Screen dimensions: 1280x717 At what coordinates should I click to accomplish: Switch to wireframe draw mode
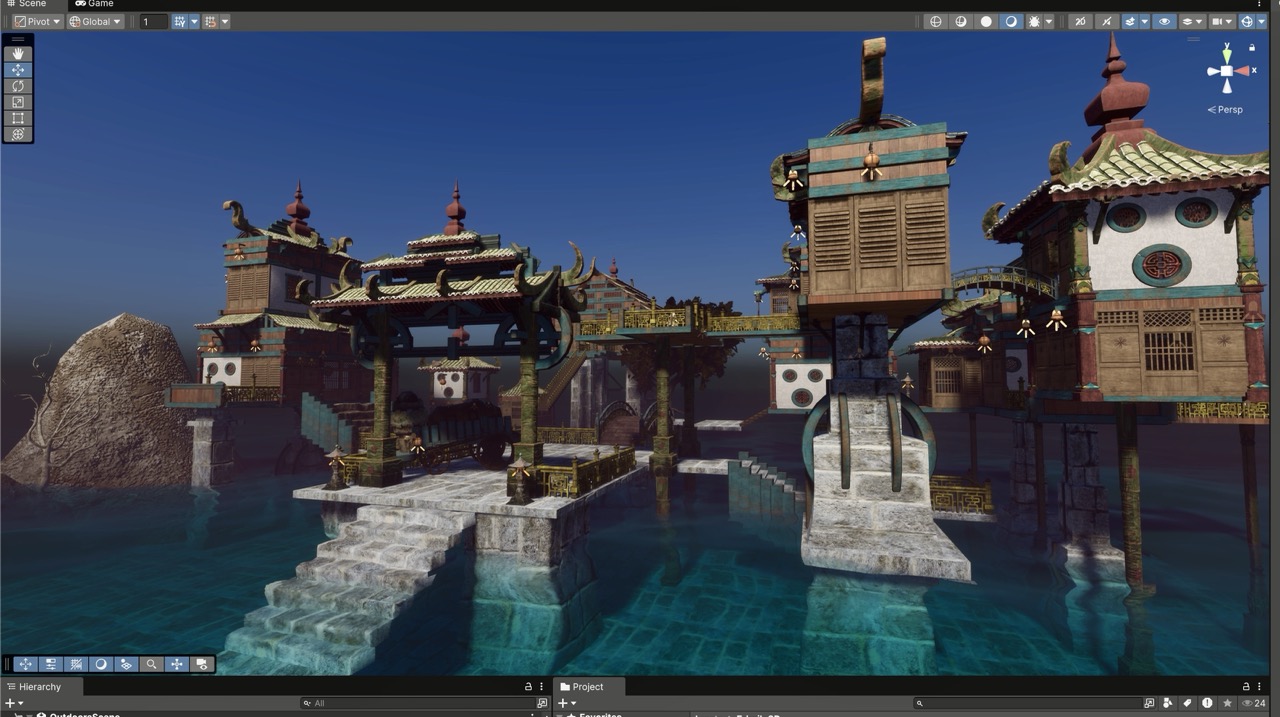point(935,21)
